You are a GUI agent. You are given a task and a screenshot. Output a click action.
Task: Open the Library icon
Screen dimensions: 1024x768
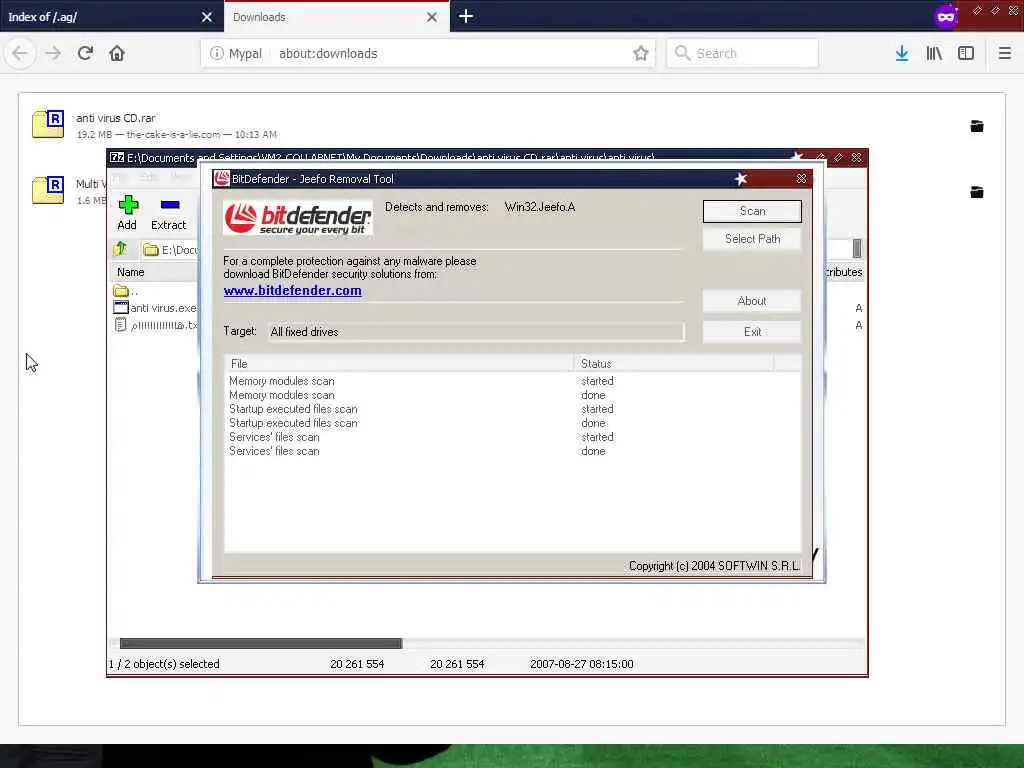934,54
